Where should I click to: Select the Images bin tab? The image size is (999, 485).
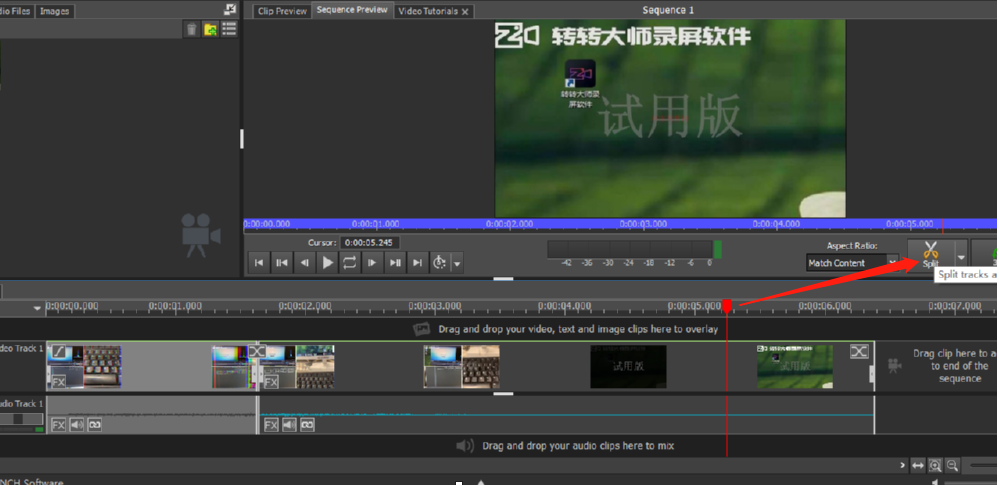click(x=55, y=11)
